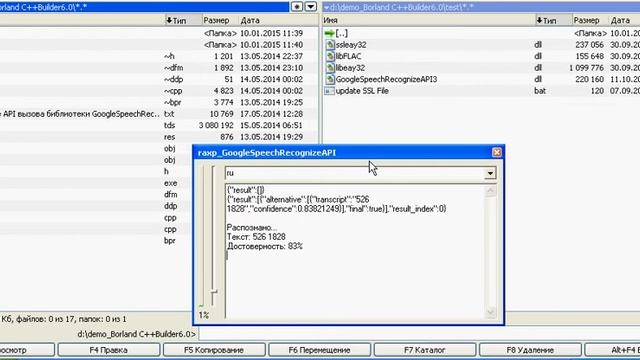This screenshot has height=360, width=640.
Task: Open the ssleay32 dll file icon
Action: pyautogui.click(x=330, y=45)
